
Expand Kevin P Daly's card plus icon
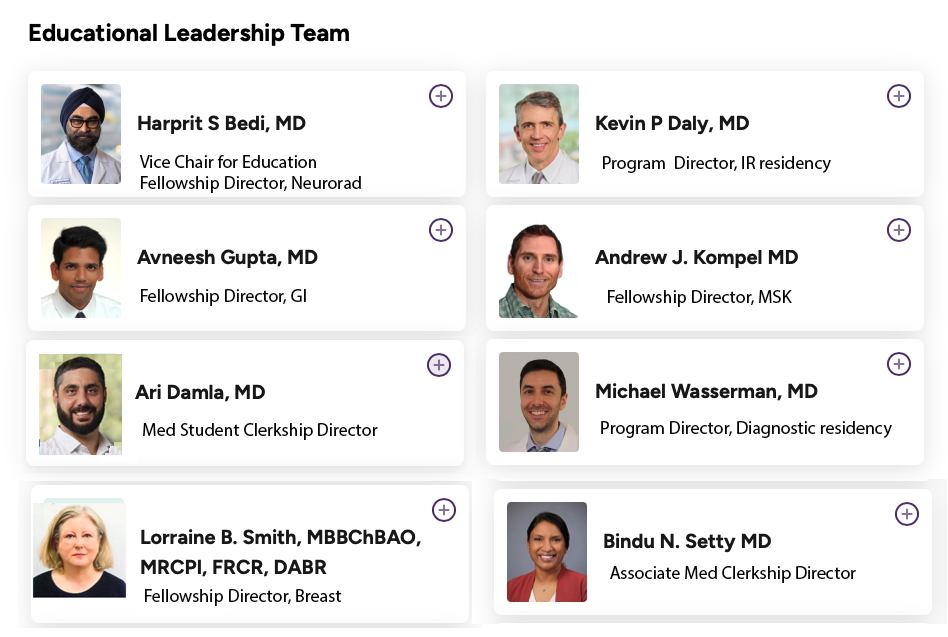[899, 96]
